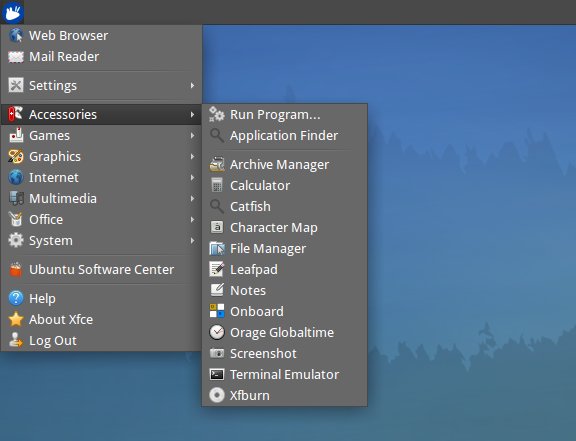This screenshot has height=441, width=576.
Task: Launch Mail Reader from the menu
Action: point(101,57)
